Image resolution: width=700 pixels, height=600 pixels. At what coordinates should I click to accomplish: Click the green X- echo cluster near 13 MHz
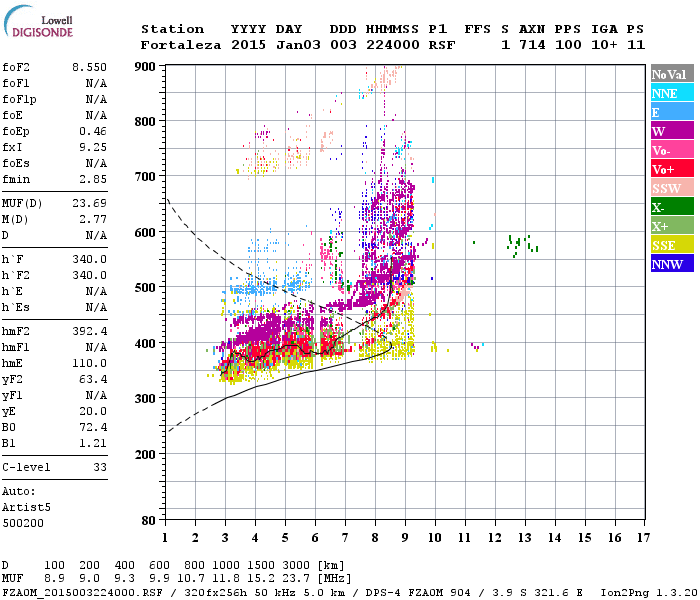coord(522,246)
